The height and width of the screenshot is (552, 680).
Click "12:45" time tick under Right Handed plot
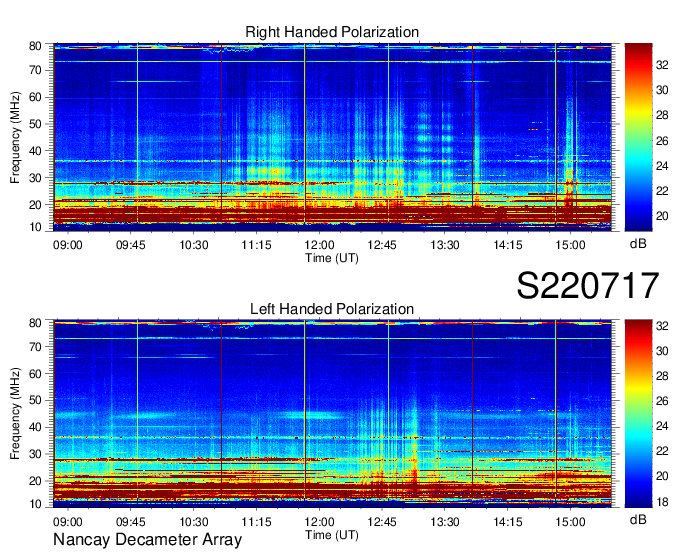[x=382, y=245]
